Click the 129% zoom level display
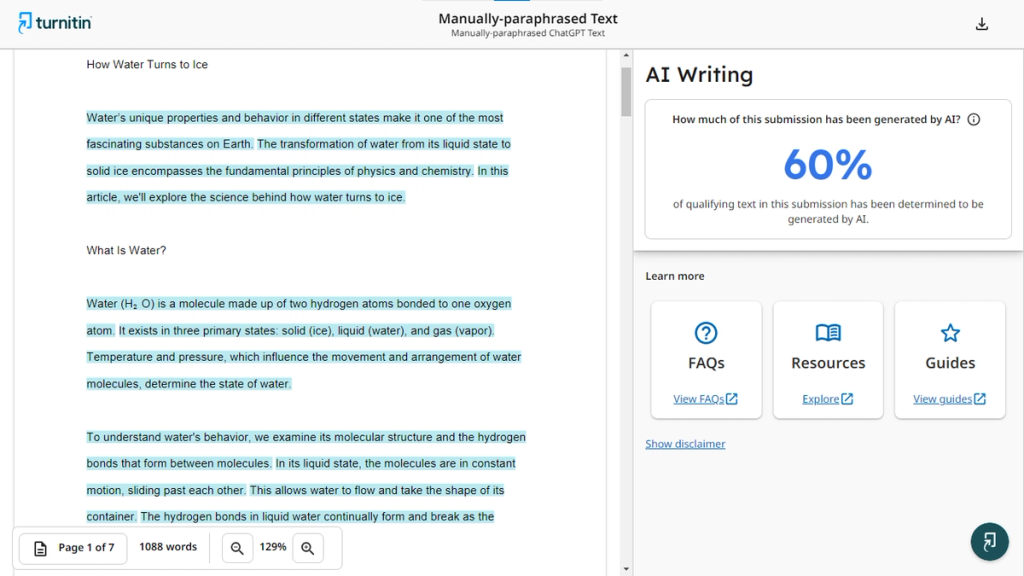This screenshot has width=1024, height=576. pyautogui.click(x=272, y=548)
